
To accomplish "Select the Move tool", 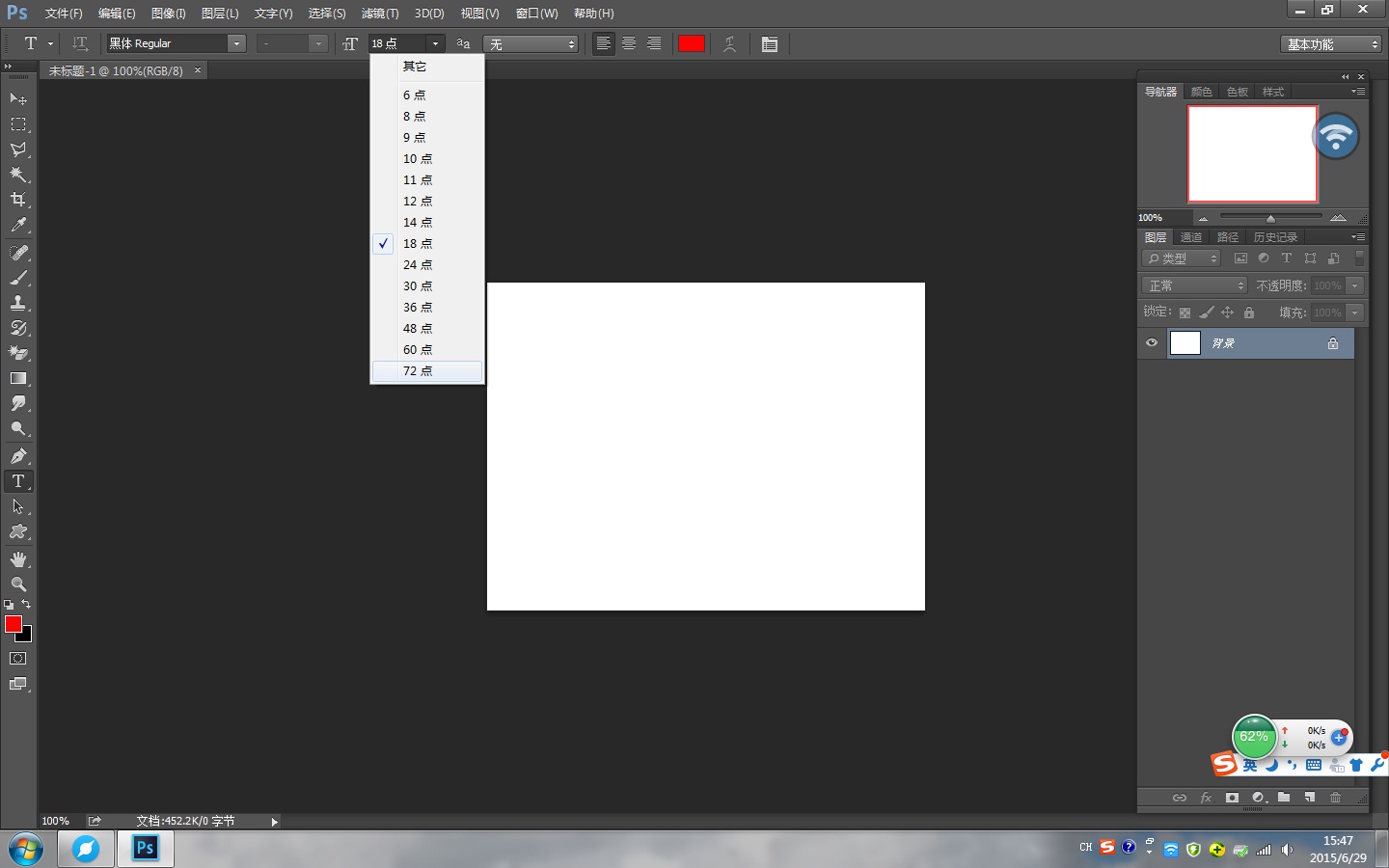I will [x=18, y=99].
